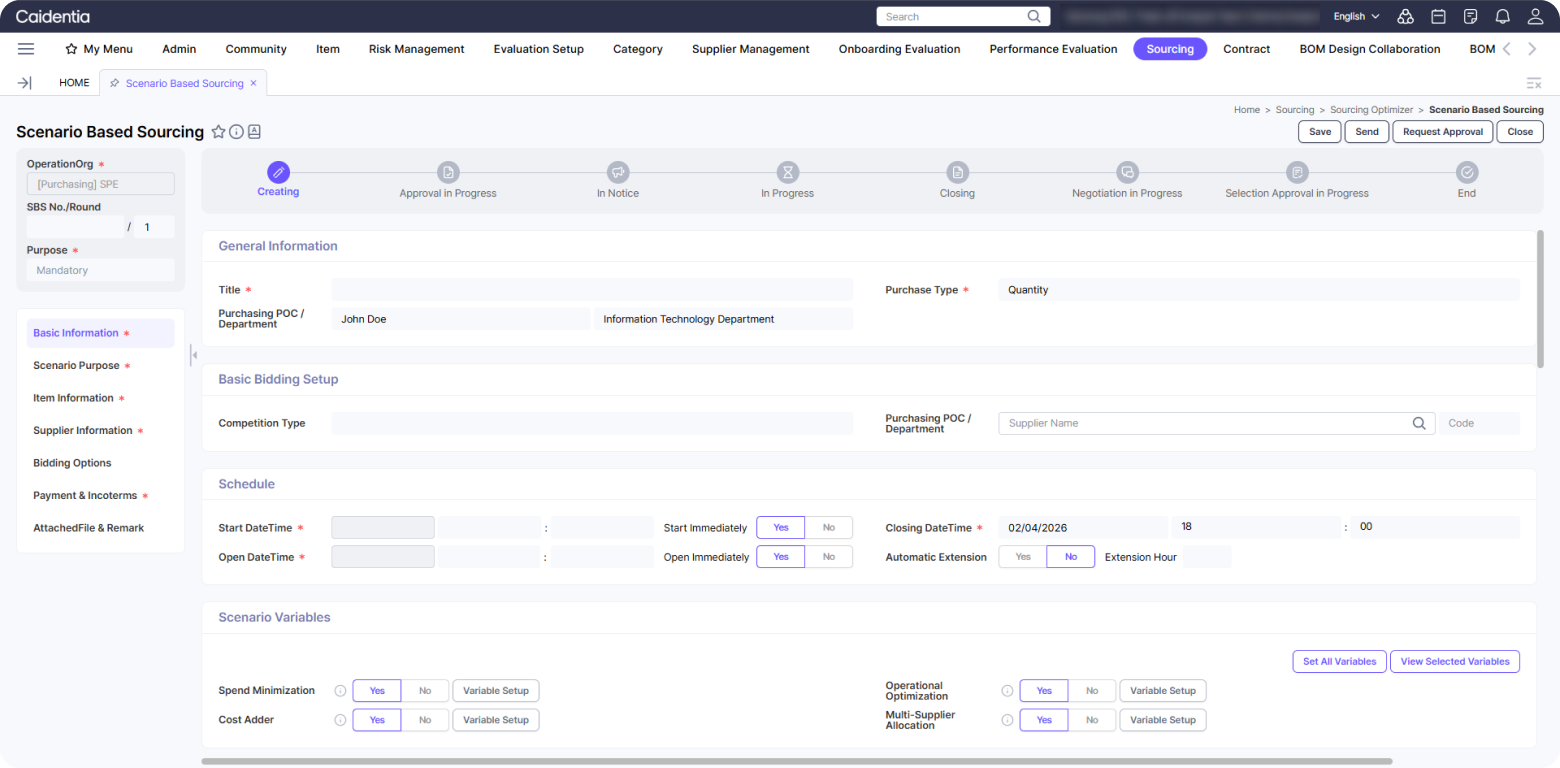Click Spend Minimization info icon
Viewport: 1560px width, 768px height.
[340, 691]
